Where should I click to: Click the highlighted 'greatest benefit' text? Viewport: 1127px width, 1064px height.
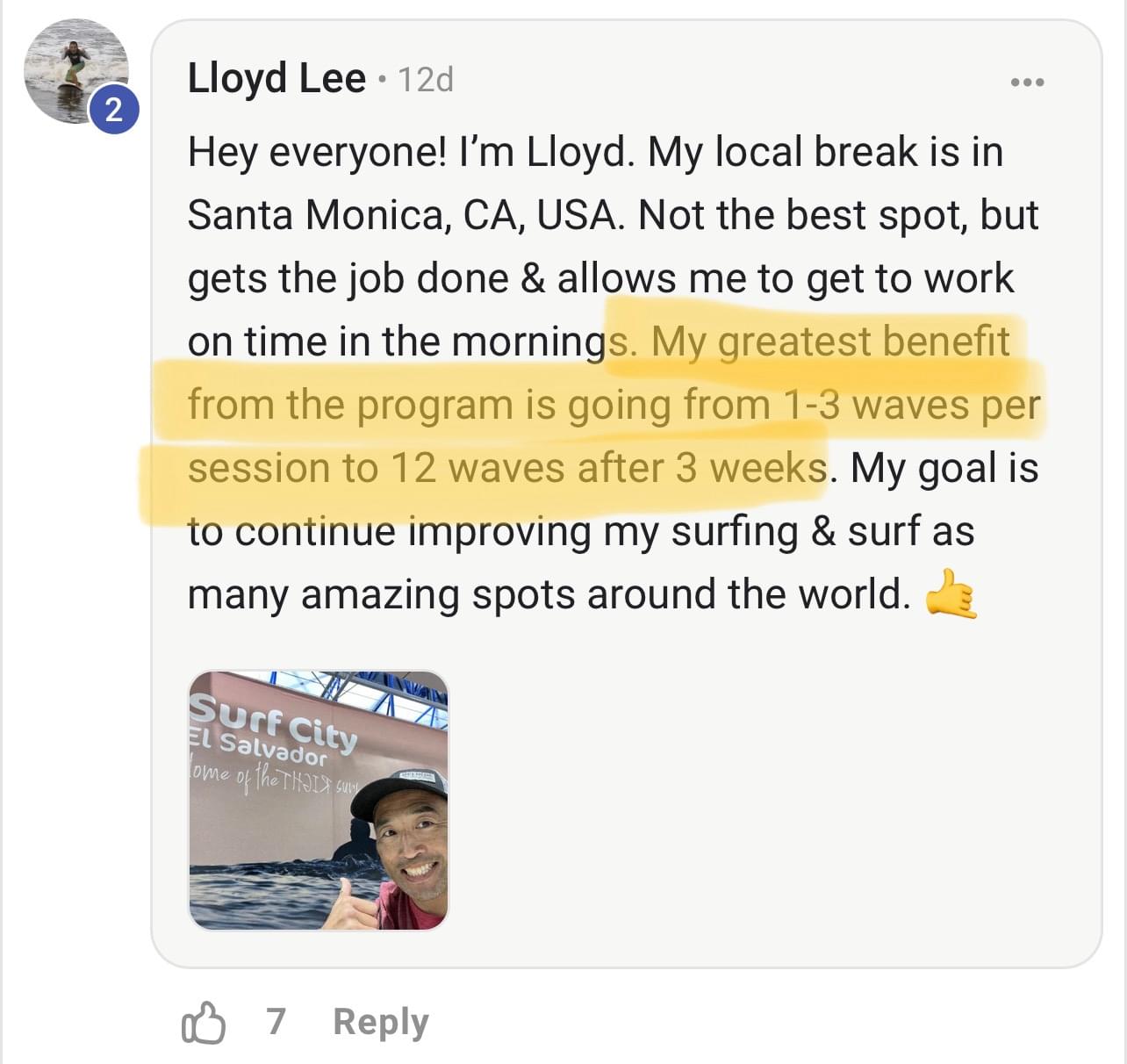pos(863,341)
